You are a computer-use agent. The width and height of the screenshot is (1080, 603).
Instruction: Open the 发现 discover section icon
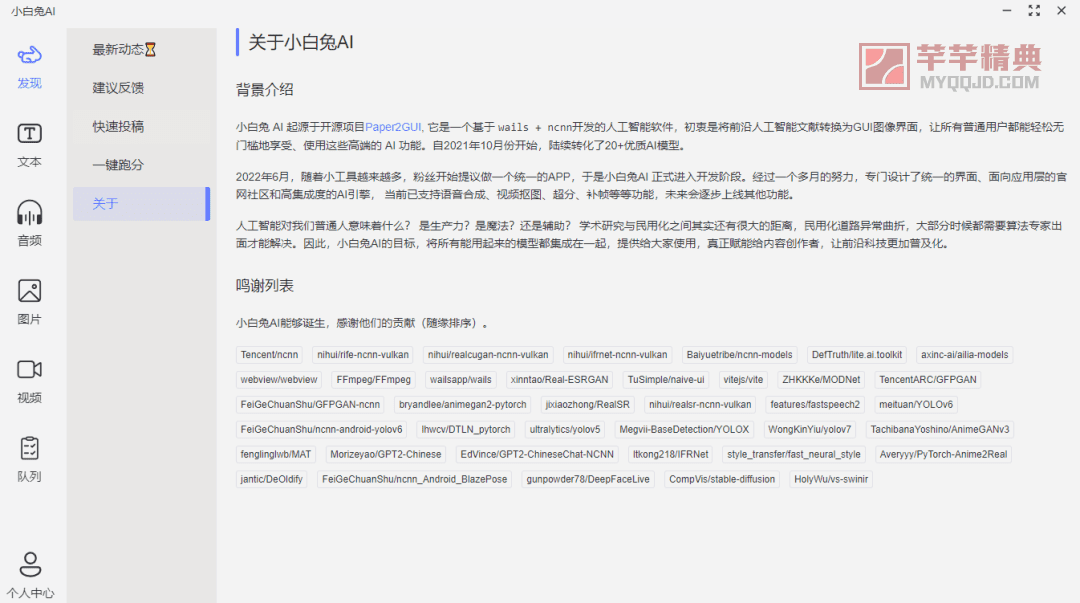30,55
